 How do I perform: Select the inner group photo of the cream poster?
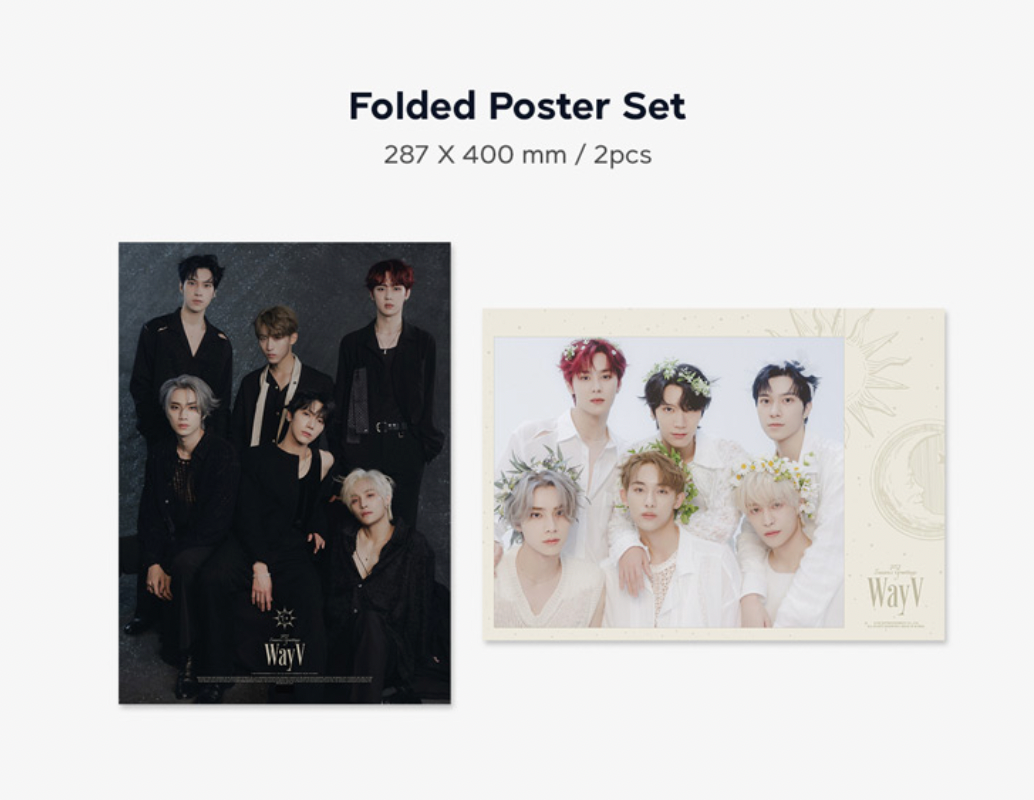[x=669, y=482]
